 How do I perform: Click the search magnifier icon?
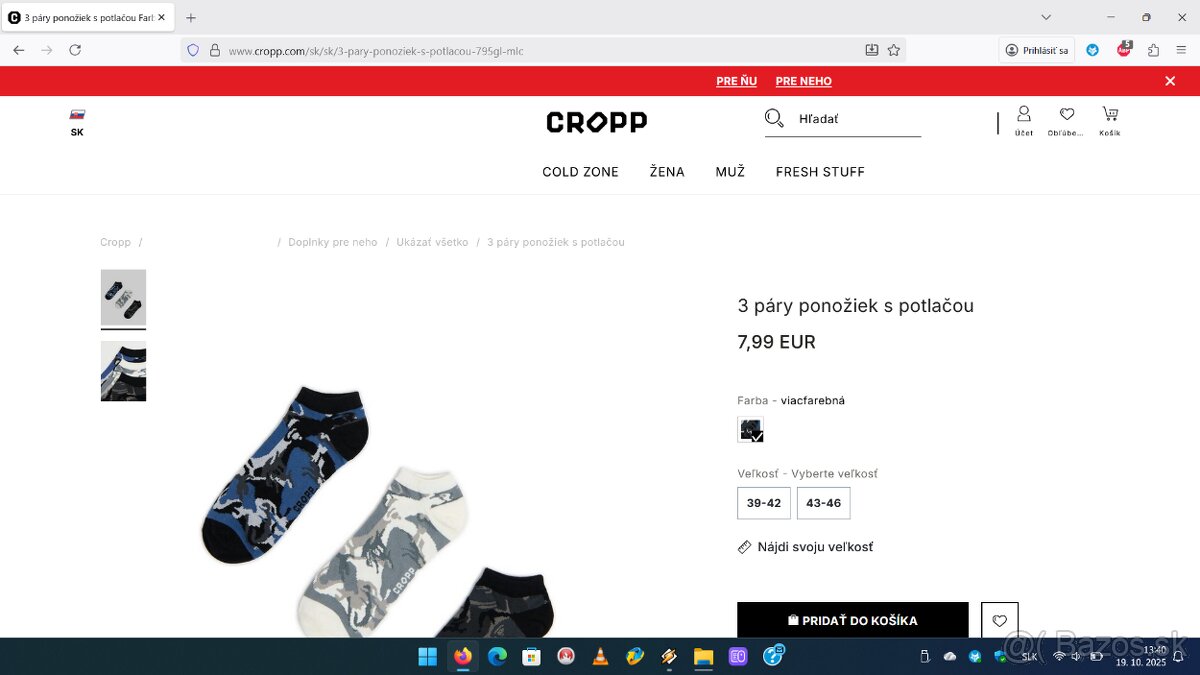[774, 118]
